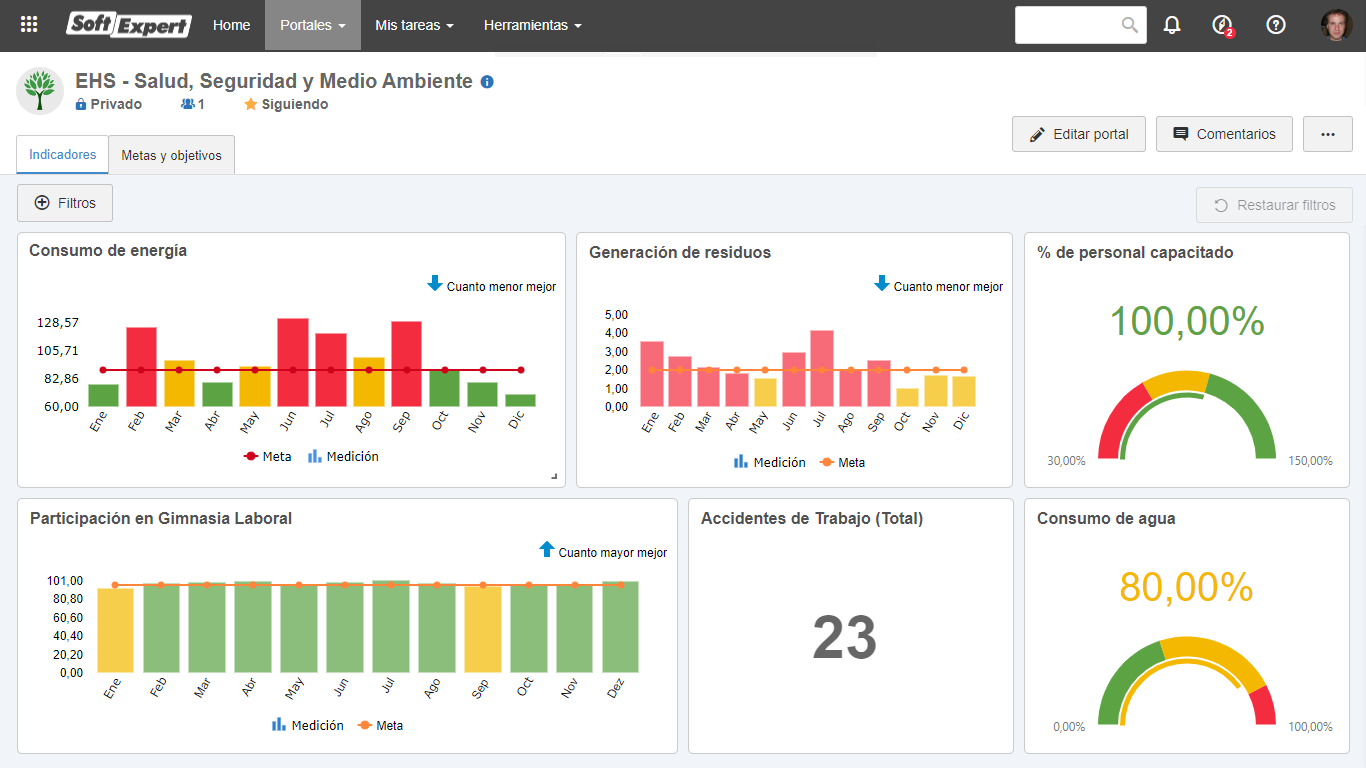Image resolution: width=1366 pixels, height=768 pixels.
Task: Expand the Mis tareas dropdown menu
Action: point(414,25)
